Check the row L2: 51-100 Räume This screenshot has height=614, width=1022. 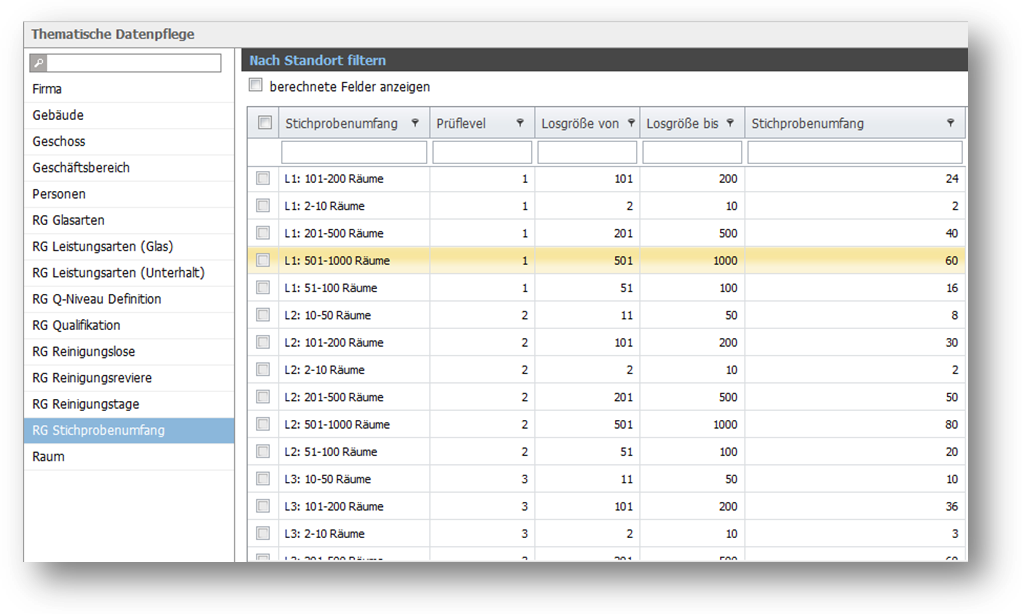pyautogui.click(x=263, y=452)
